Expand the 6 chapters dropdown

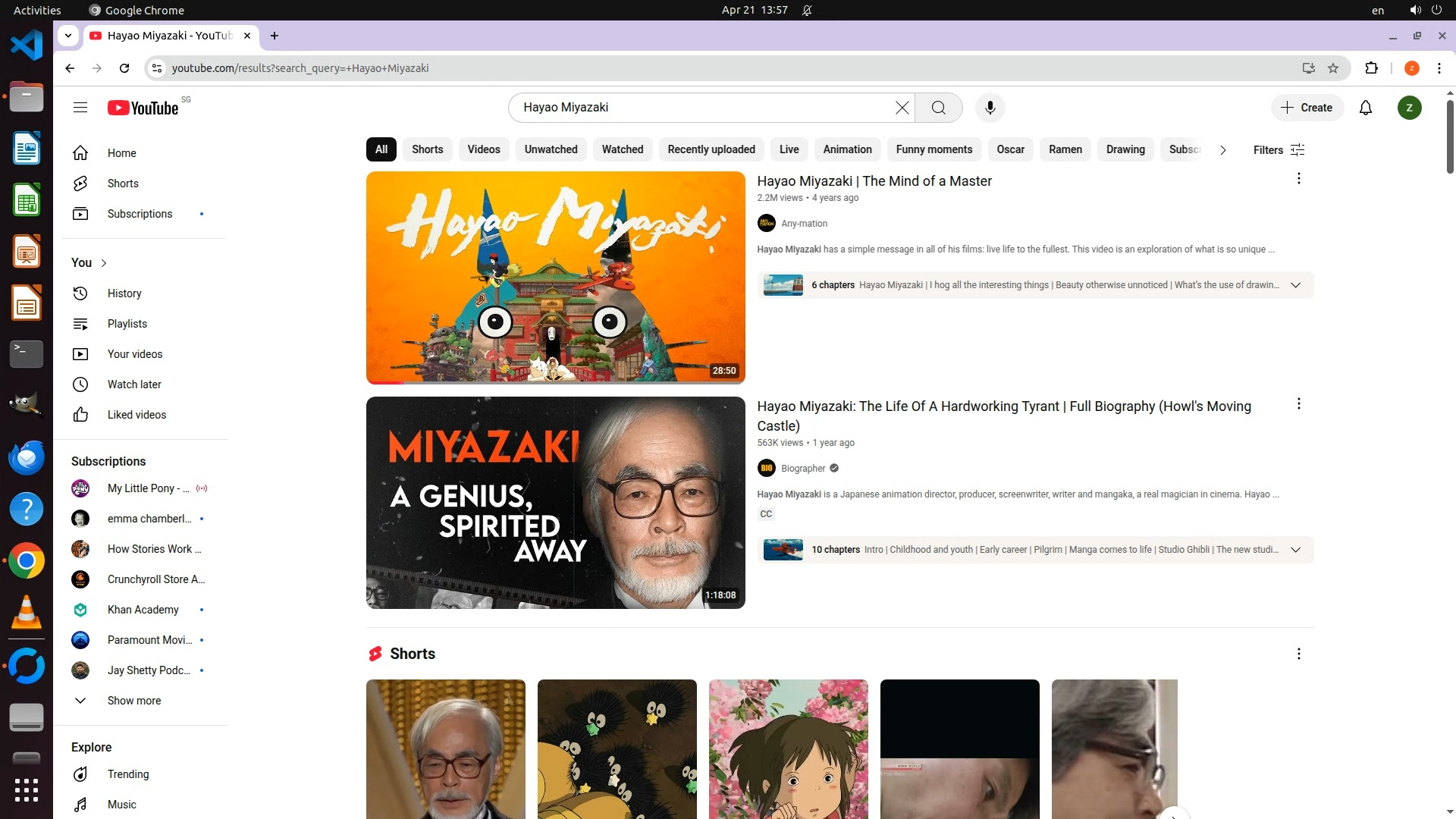[x=1295, y=285]
